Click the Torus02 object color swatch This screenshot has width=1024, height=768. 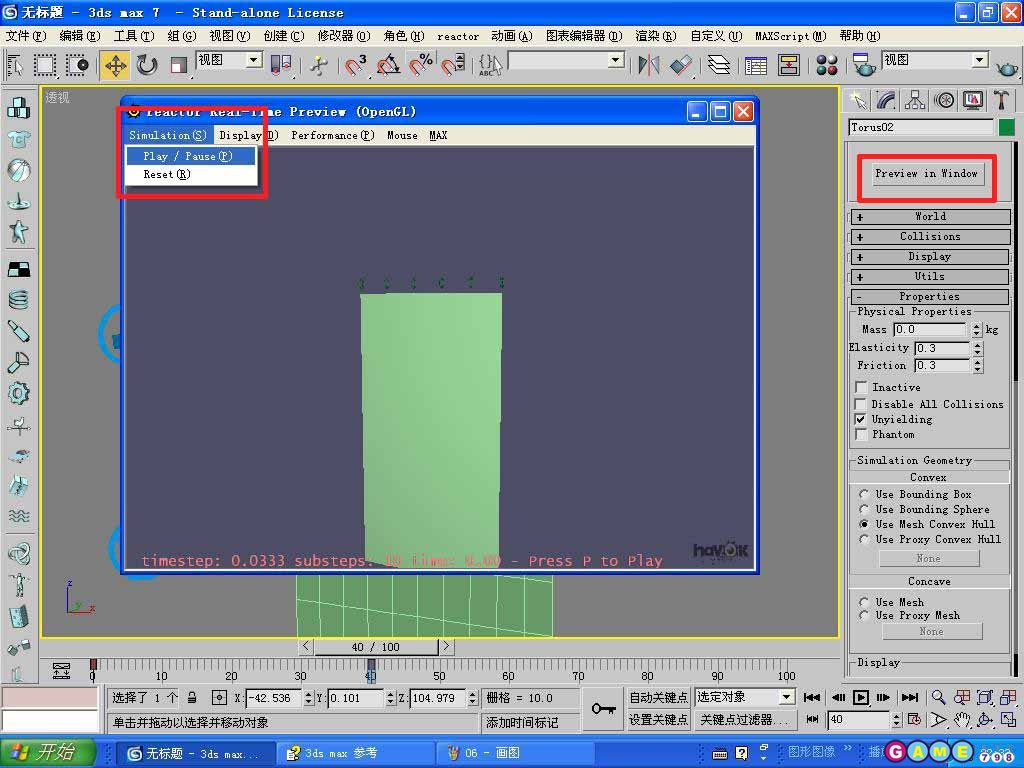(1006, 127)
